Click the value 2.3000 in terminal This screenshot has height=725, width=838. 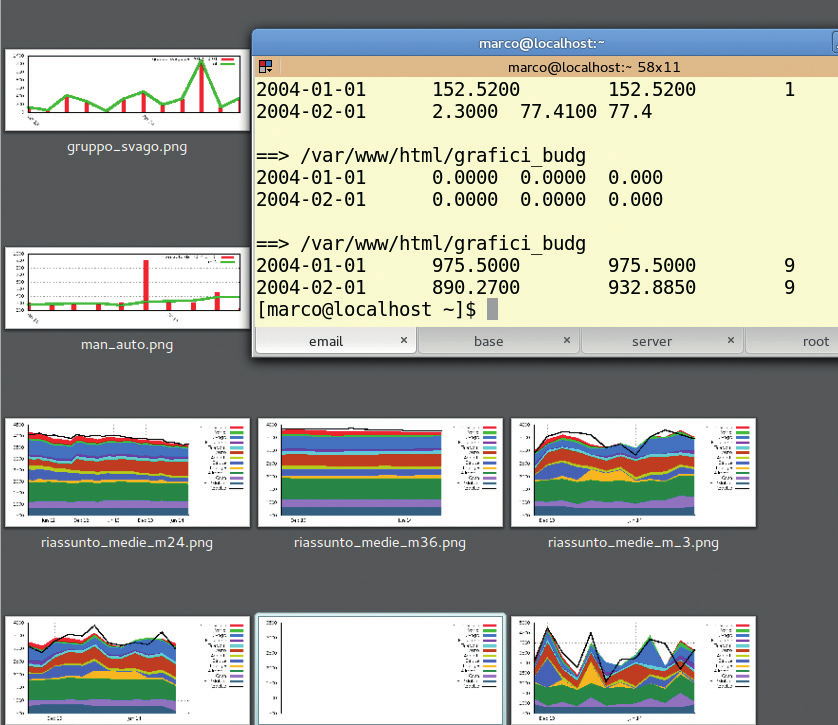[x=464, y=112]
